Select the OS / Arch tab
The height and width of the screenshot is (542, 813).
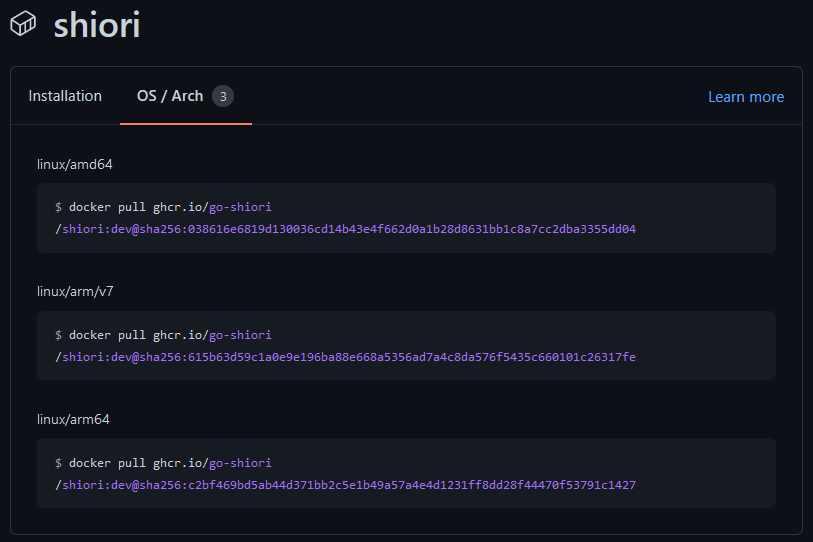click(170, 96)
